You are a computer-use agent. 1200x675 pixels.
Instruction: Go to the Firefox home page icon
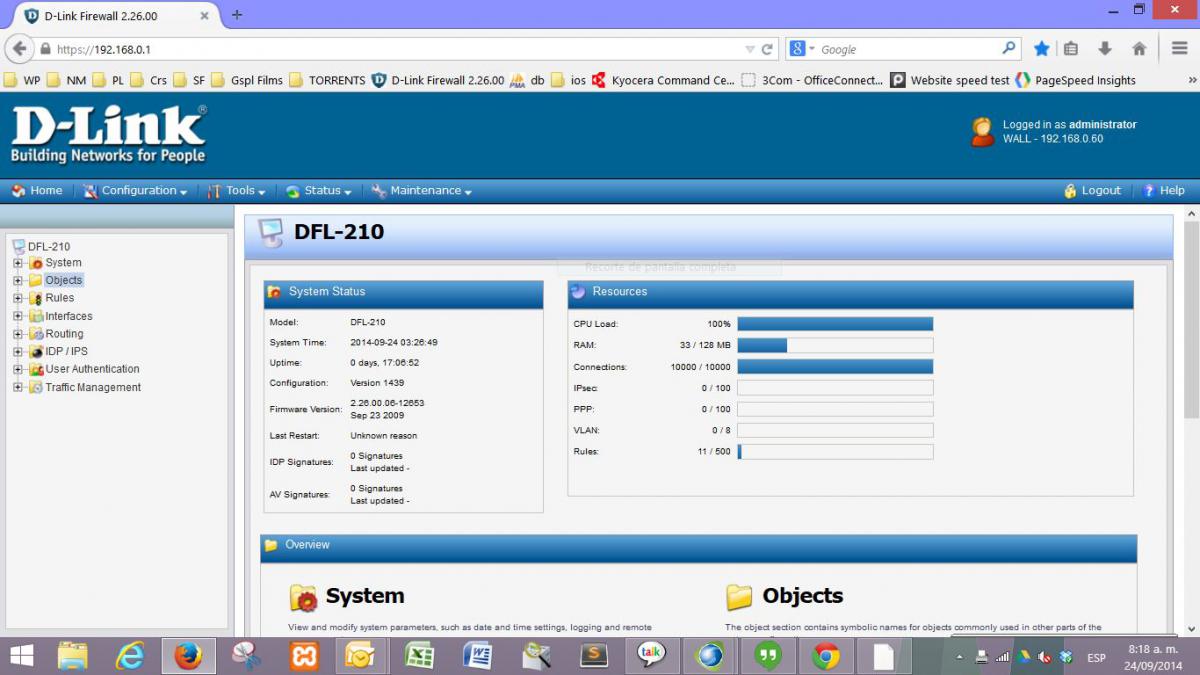pyautogui.click(x=1139, y=48)
